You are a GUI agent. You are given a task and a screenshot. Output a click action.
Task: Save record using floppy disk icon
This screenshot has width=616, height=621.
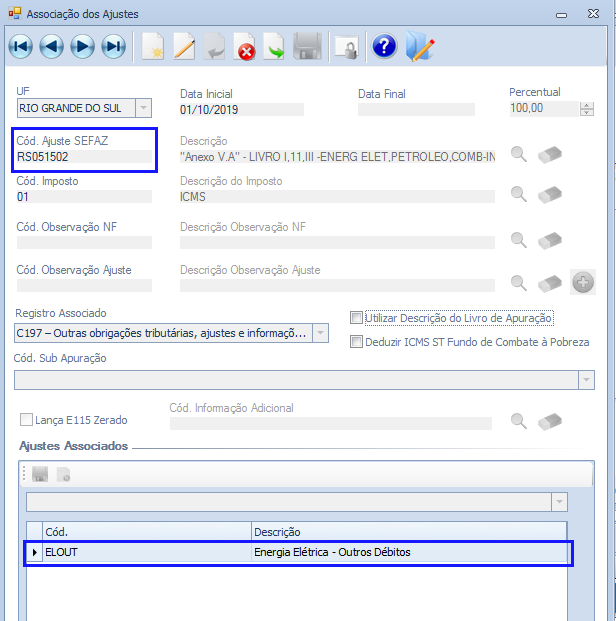[x=307, y=47]
